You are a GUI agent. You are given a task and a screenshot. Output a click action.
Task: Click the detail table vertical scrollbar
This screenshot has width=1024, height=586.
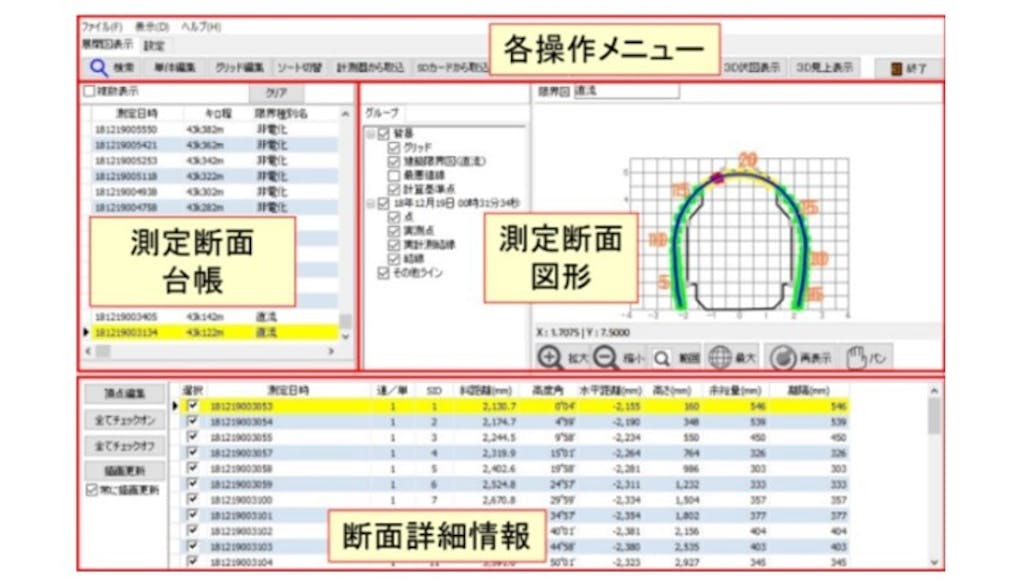pyautogui.click(x=935, y=476)
